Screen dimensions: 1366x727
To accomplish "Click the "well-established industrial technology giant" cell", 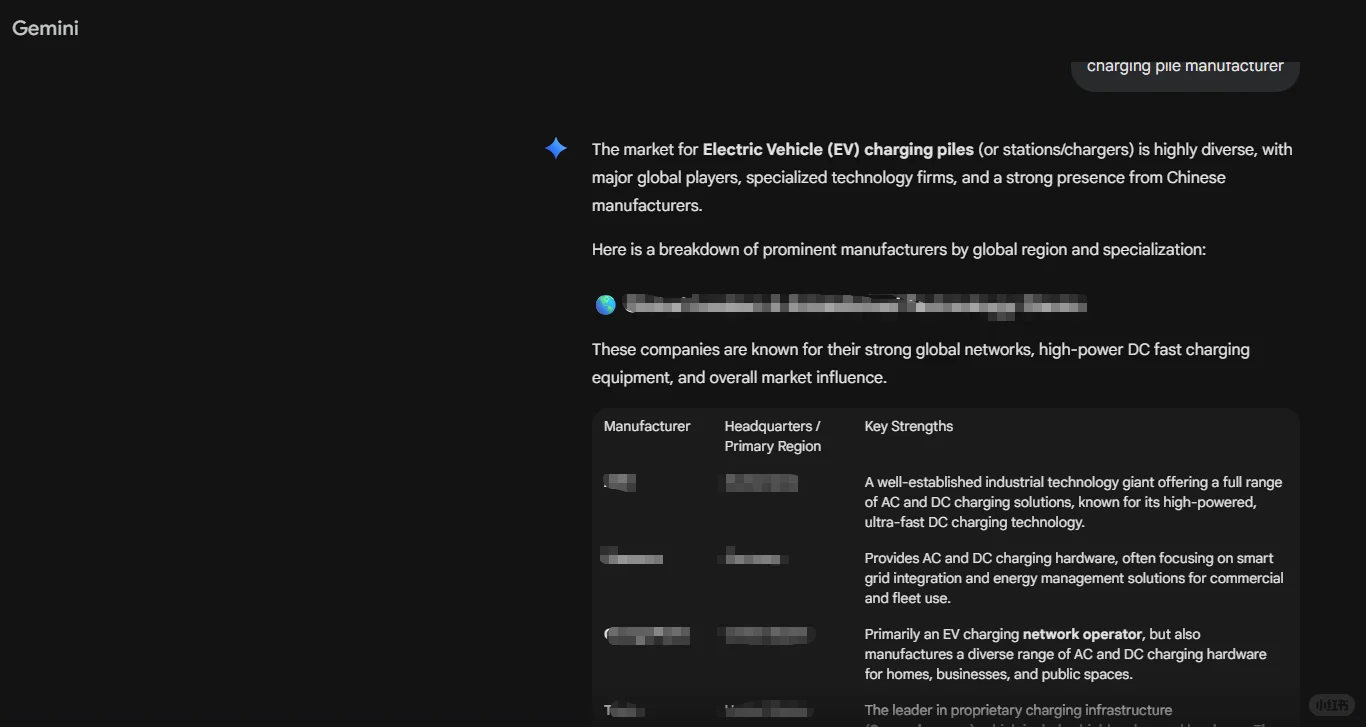I will tap(1074, 502).
